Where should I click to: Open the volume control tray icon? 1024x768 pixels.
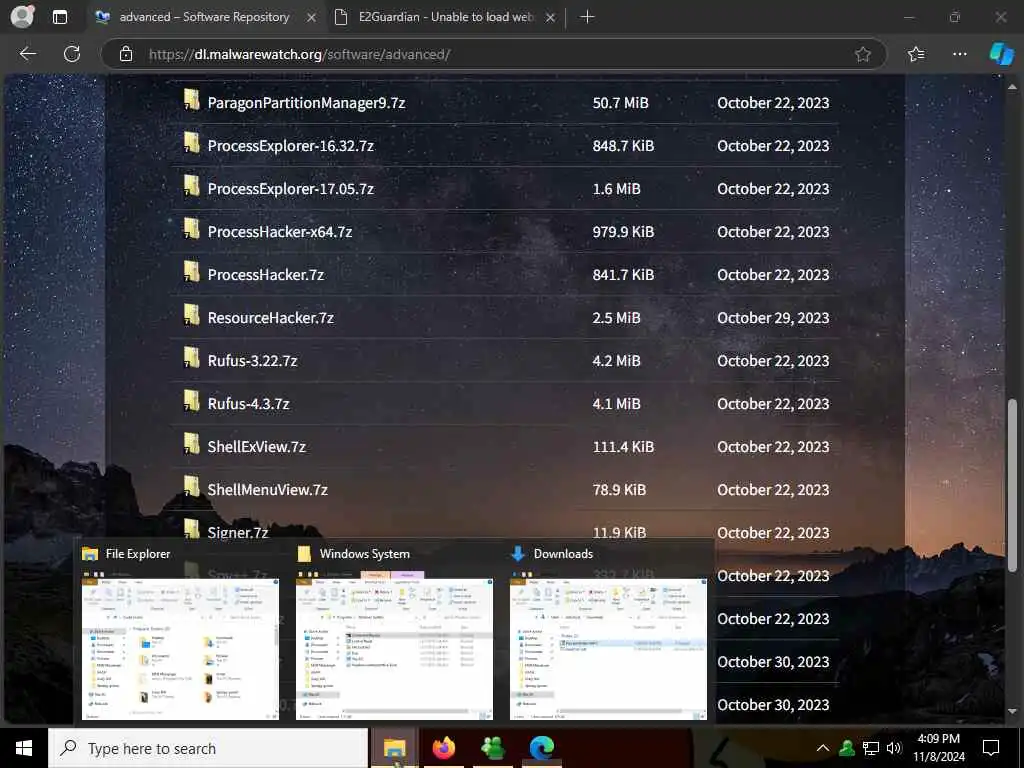tap(894, 748)
